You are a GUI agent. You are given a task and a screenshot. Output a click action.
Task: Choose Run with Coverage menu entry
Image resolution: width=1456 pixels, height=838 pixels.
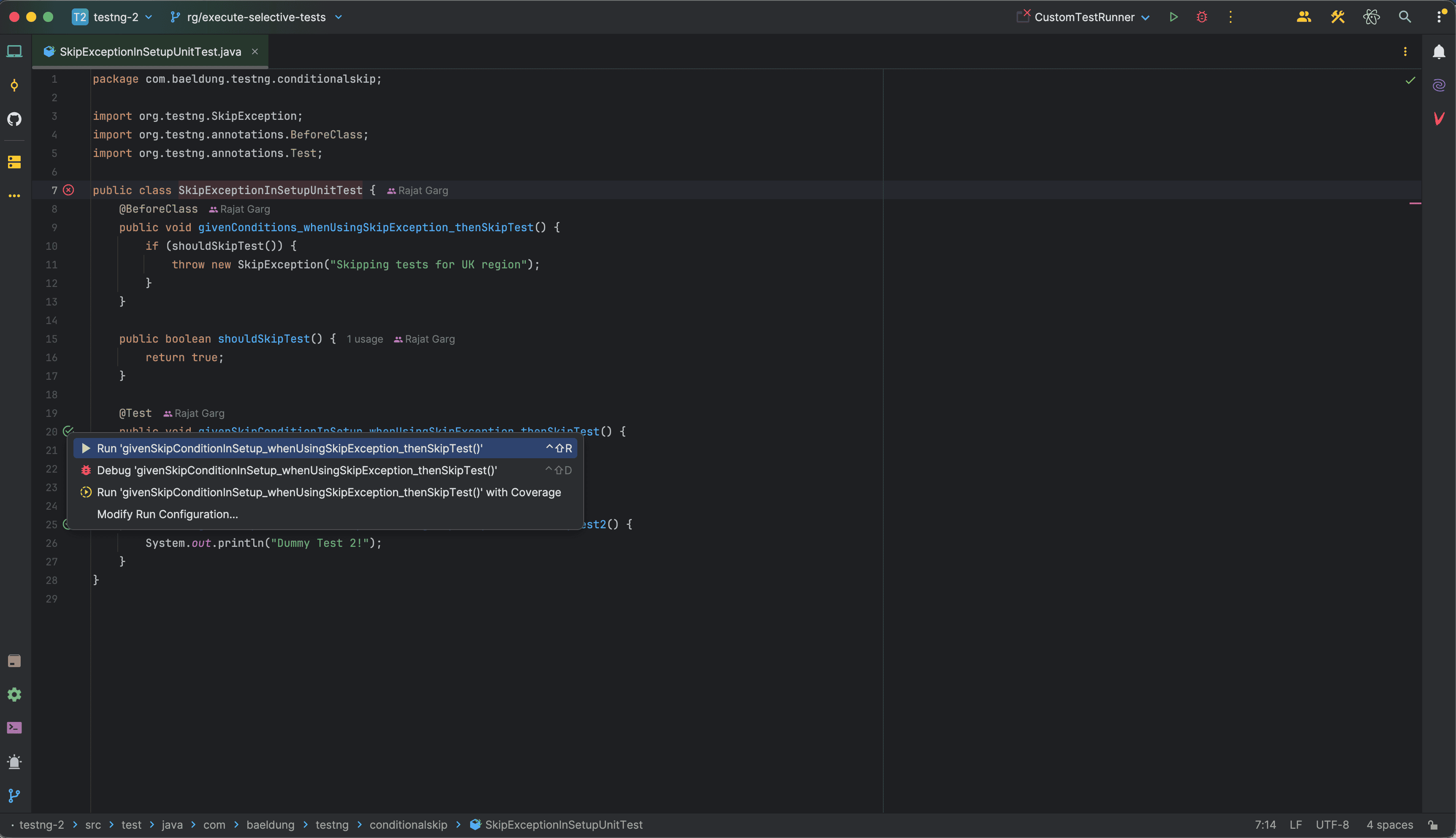329,492
